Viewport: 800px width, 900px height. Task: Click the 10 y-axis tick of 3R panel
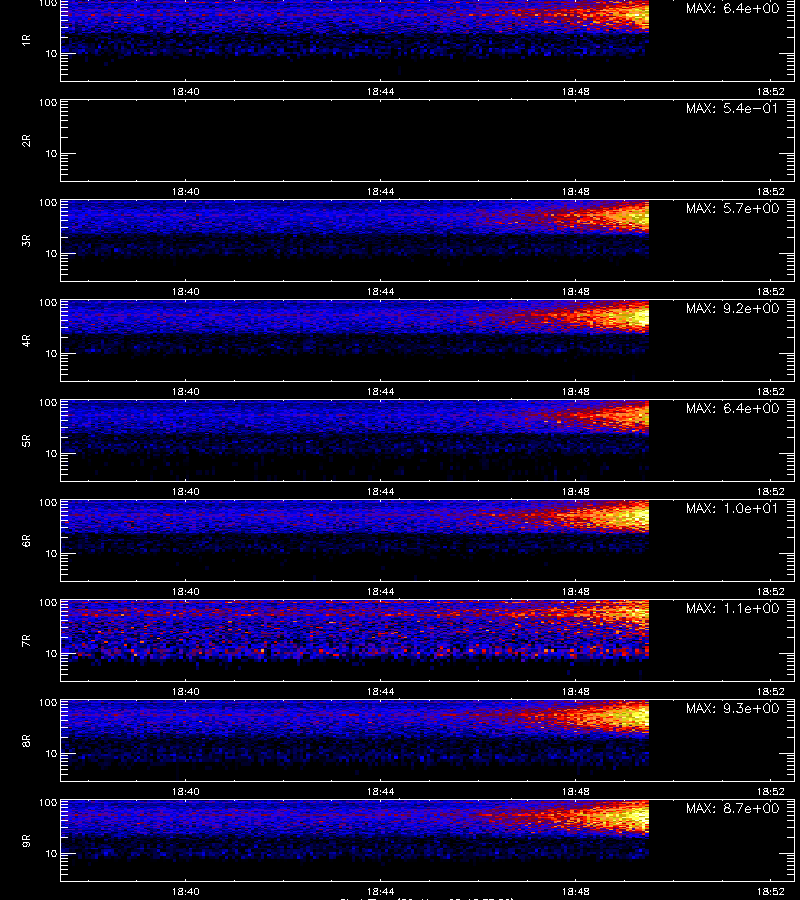(x=51, y=253)
